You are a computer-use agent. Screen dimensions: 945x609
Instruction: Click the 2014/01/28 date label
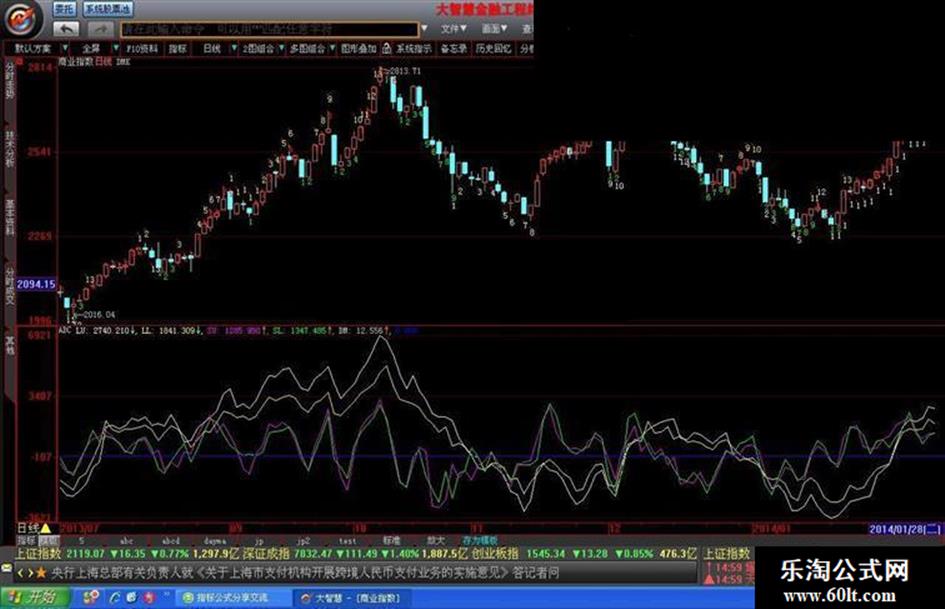coord(904,529)
